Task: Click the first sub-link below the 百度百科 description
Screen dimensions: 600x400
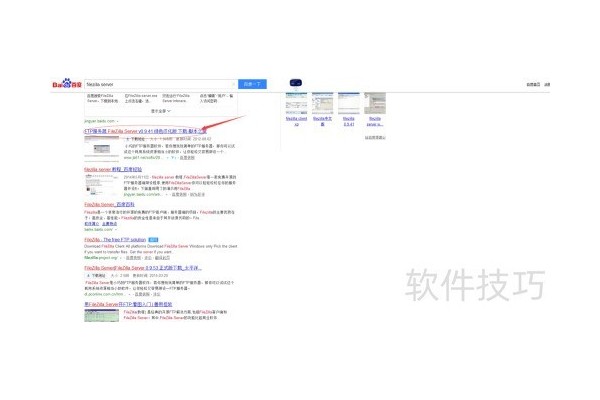Action: [x=91, y=224]
